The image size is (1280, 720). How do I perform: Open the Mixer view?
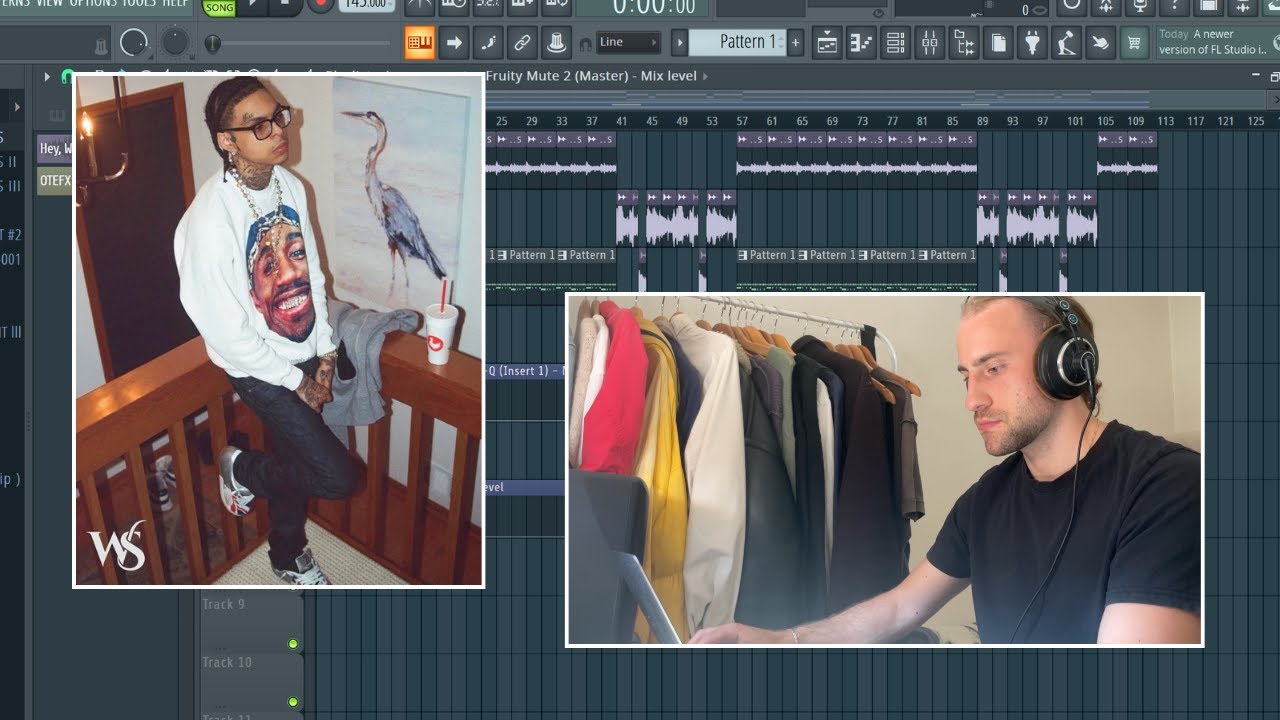[930, 43]
